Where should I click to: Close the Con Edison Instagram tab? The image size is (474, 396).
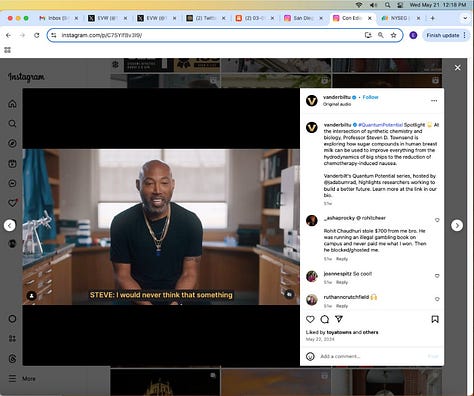pyautogui.click(x=370, y=18)
